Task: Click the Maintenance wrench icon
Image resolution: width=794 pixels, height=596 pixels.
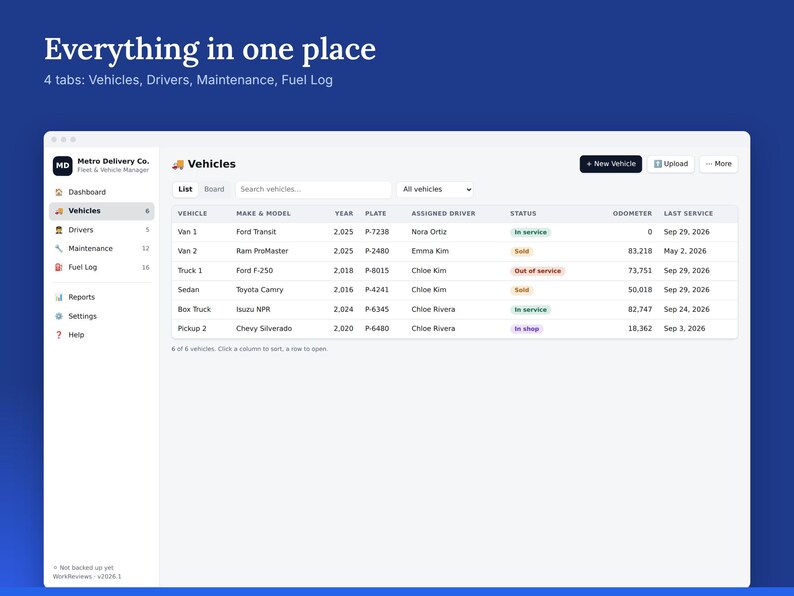Action: pyautogui.click(x=59, y=249)
